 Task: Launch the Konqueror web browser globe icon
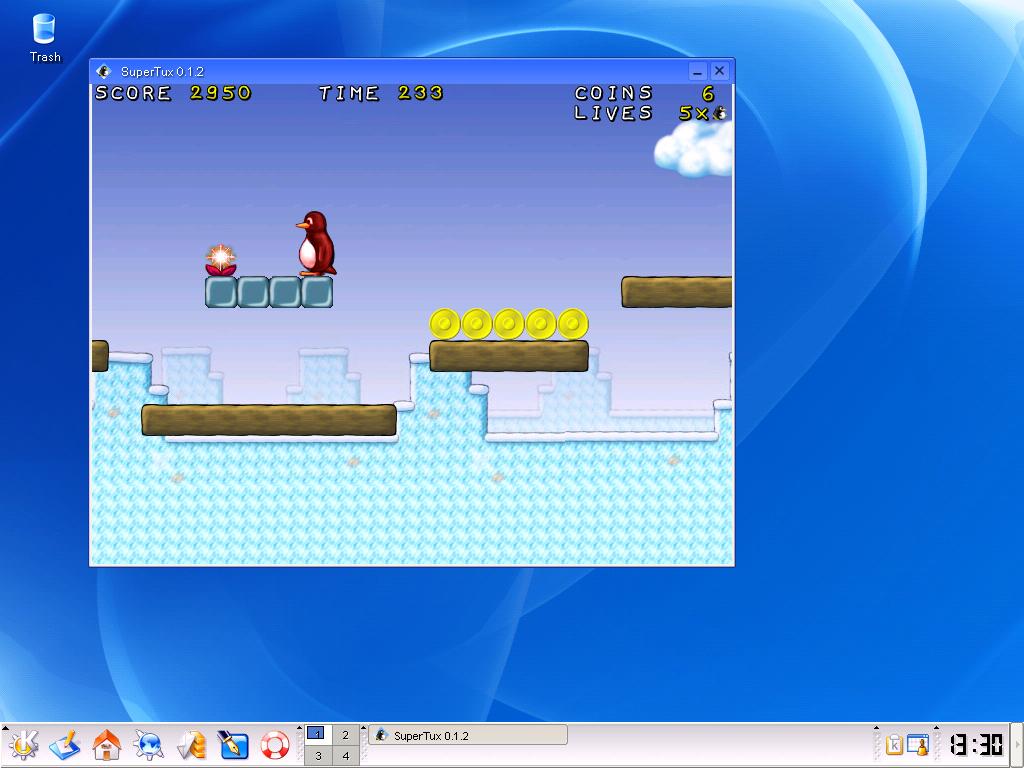pos(148,745)
